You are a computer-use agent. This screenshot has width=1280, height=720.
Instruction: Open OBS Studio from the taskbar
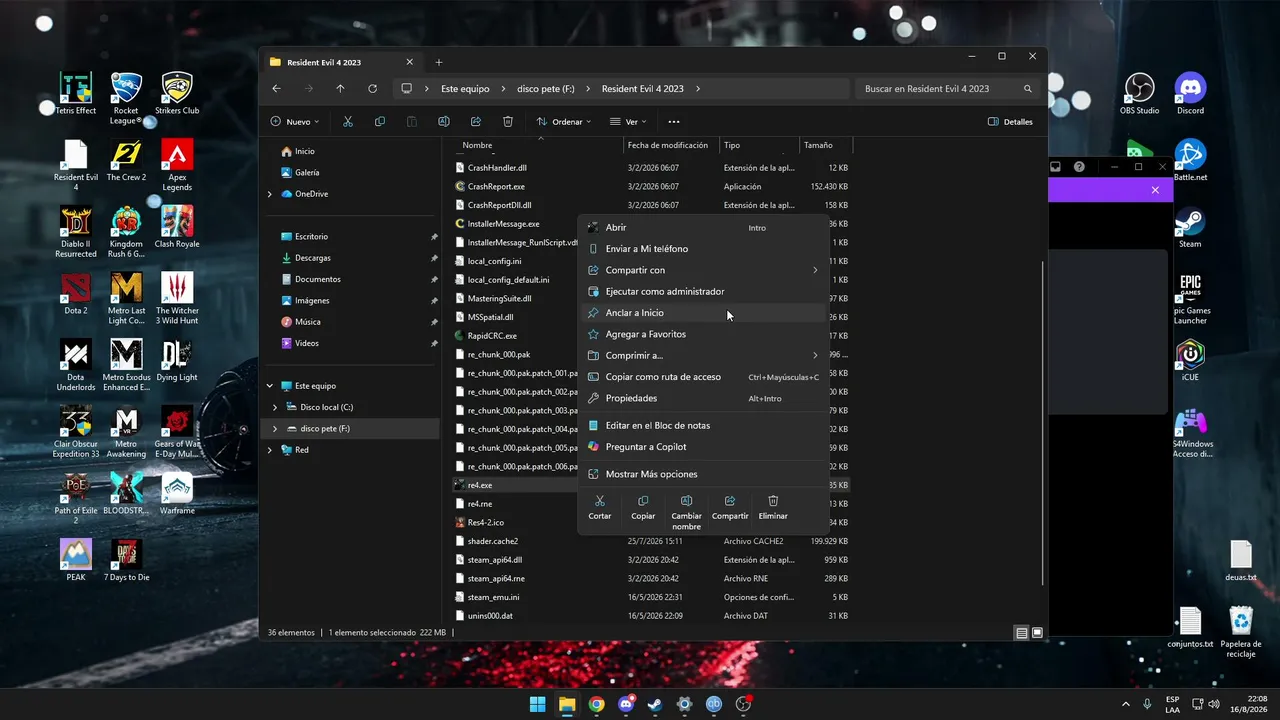(x=743, y=704)
